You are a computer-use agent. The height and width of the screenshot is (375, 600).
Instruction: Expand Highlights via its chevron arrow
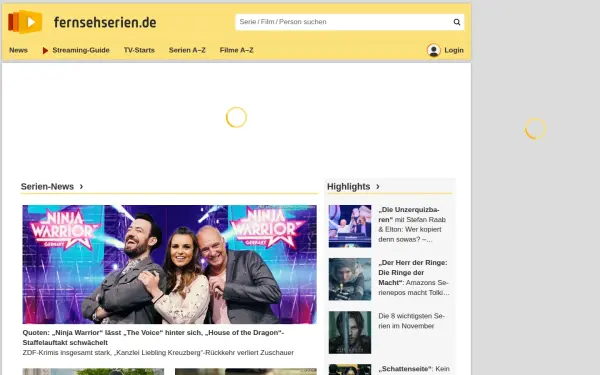378,186
